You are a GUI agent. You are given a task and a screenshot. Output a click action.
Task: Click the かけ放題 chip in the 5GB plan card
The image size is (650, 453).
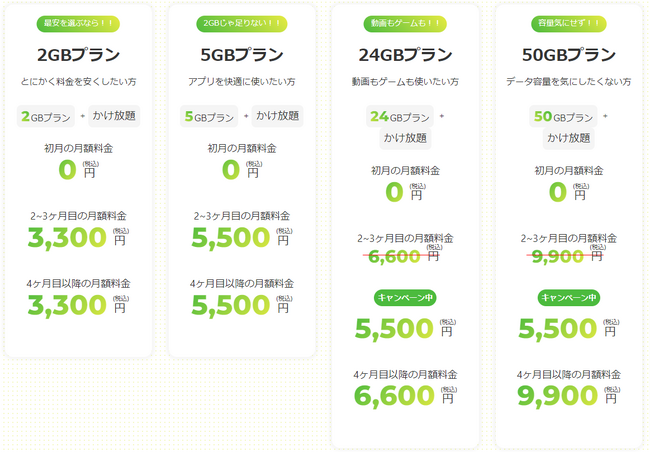click(277, 116)
